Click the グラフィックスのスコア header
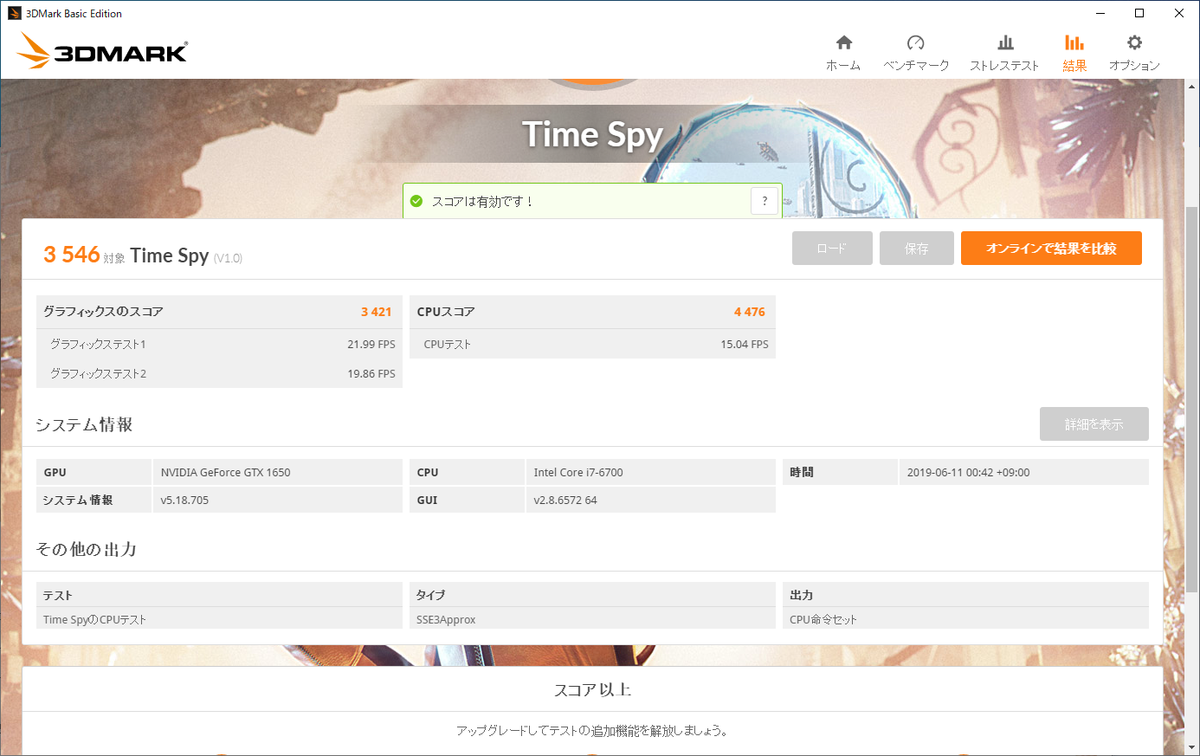This screenshot has height=756, width=1200. (103, 312)
